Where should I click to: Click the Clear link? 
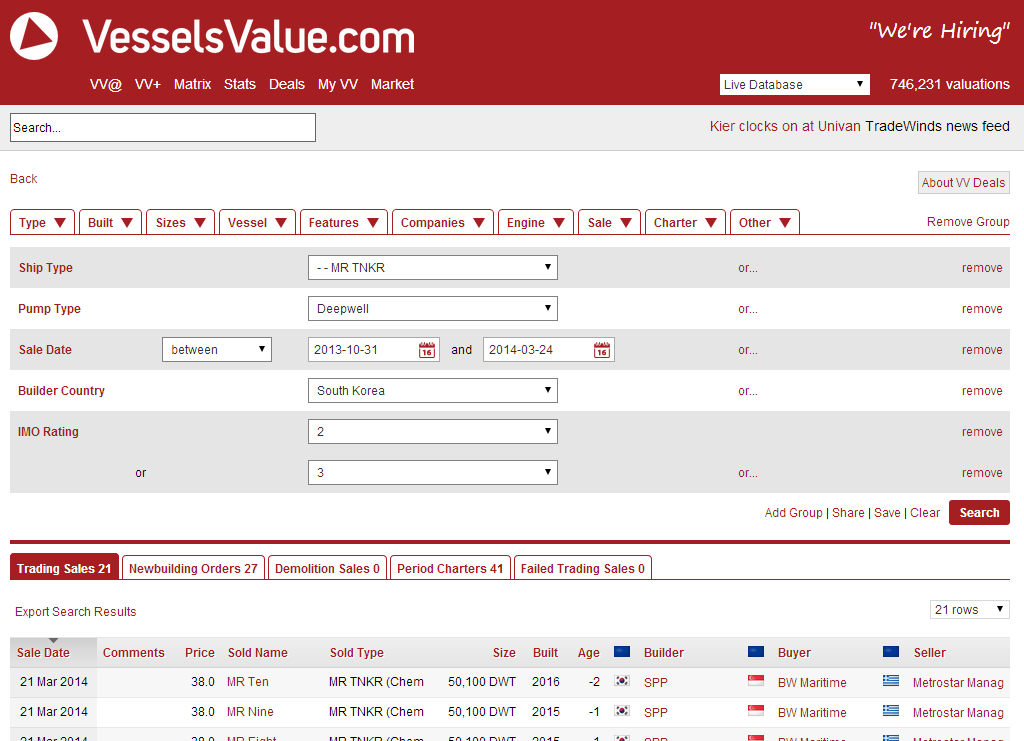click(x=925, y=512)
